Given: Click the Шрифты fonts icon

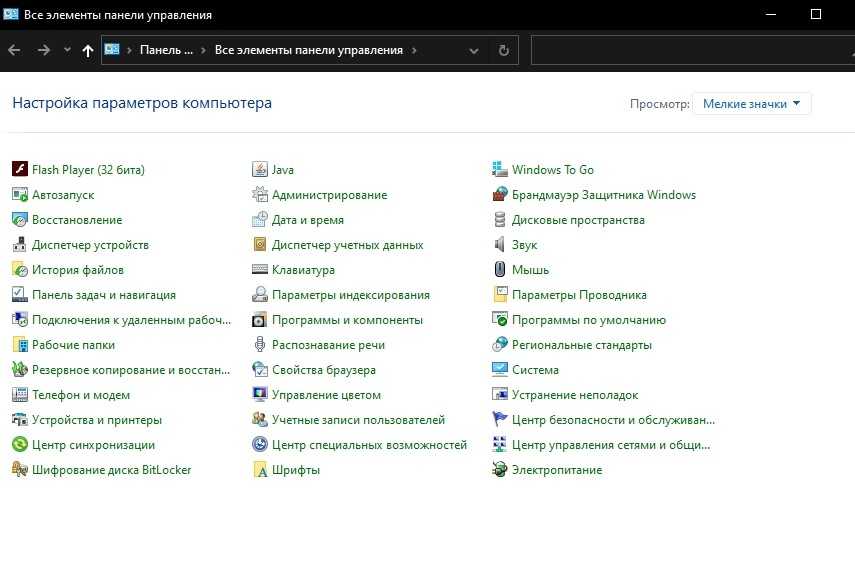Looking at the screenshot, I should pyautogui.click(x=259, y=470).
